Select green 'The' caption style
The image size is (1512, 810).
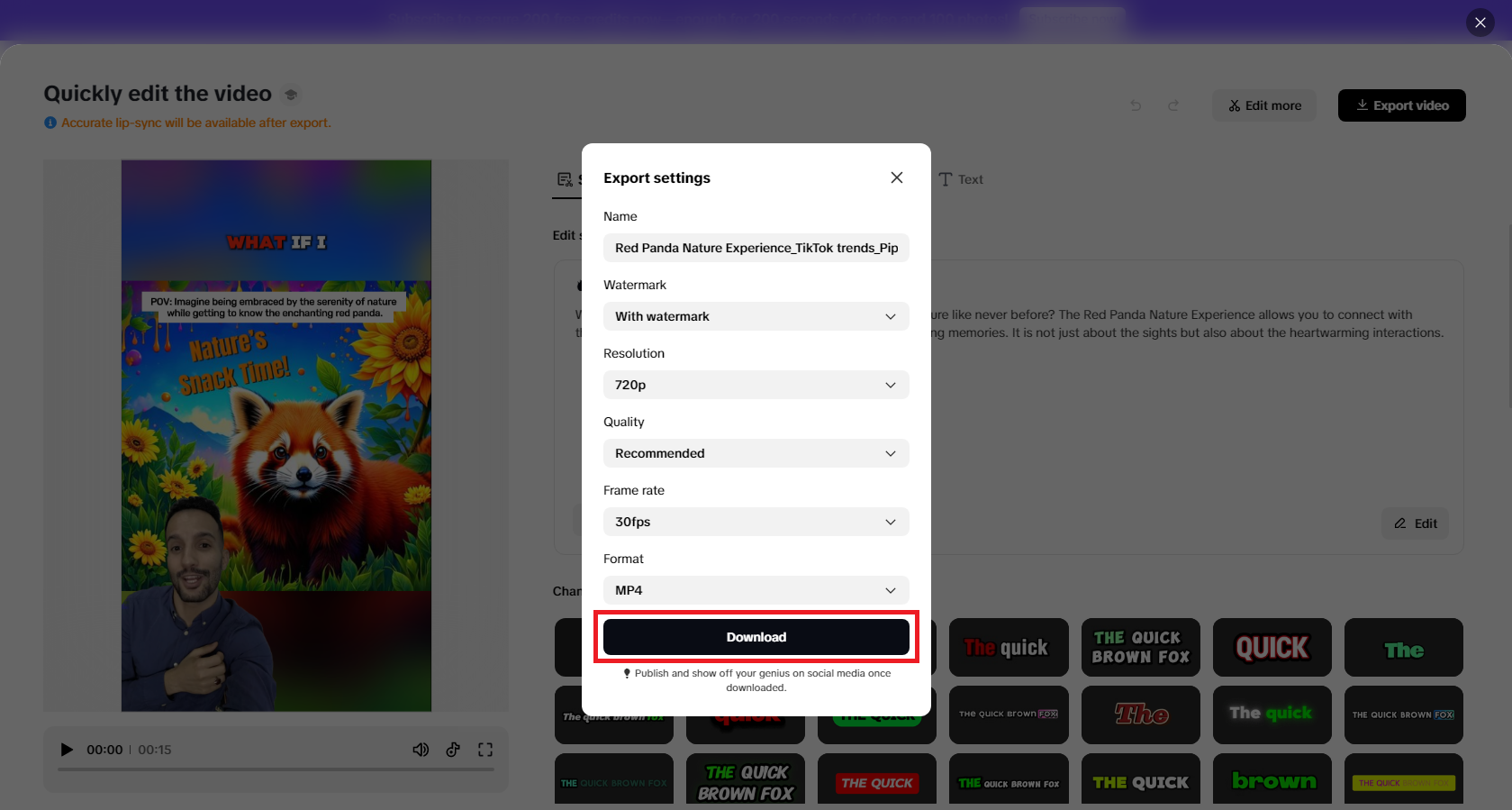coord(1404,647)
